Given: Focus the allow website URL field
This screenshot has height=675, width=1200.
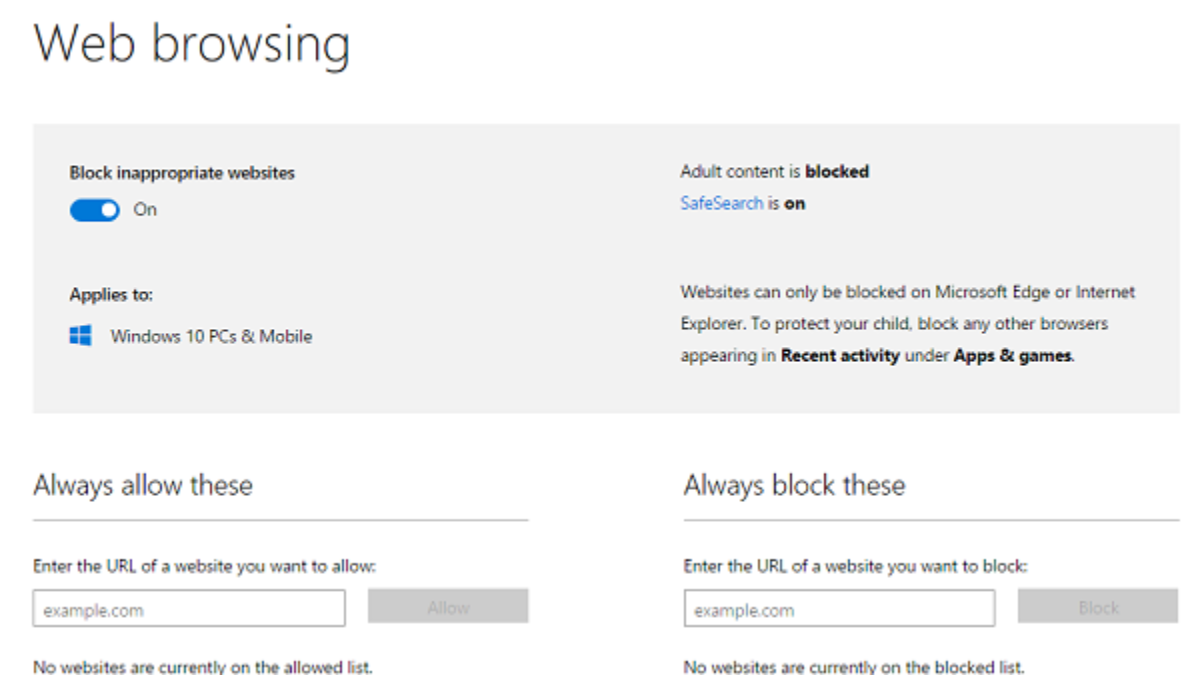Looking at the screenshot, I should 189,608.
